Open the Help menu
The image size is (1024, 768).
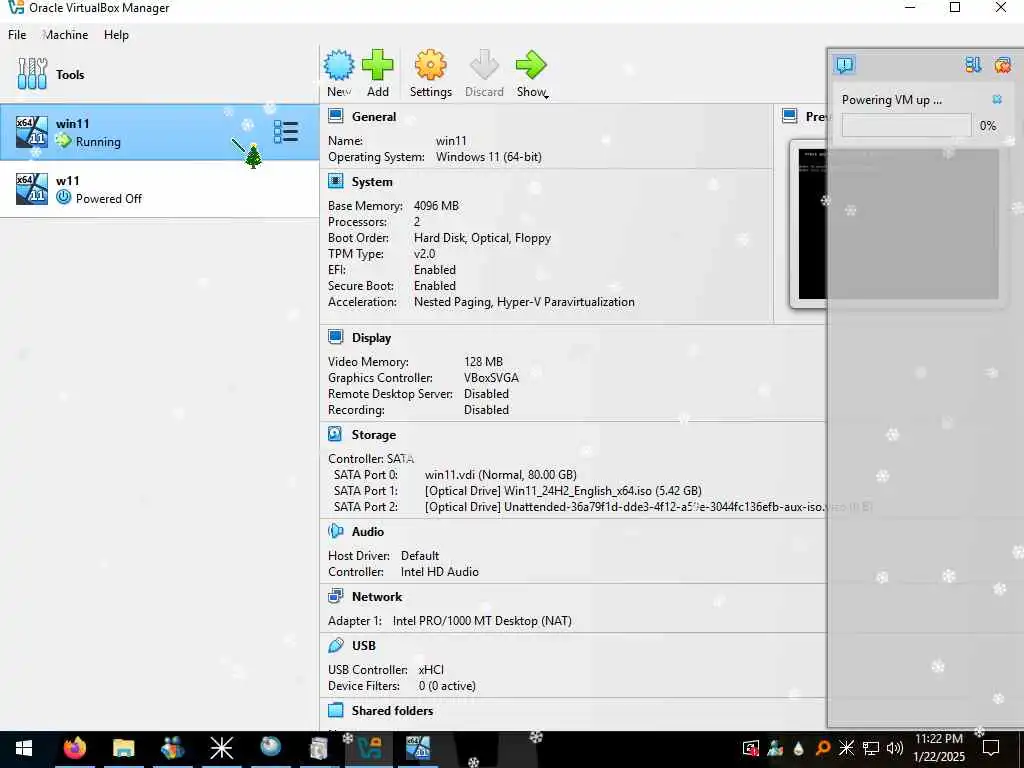pos(116,35)
